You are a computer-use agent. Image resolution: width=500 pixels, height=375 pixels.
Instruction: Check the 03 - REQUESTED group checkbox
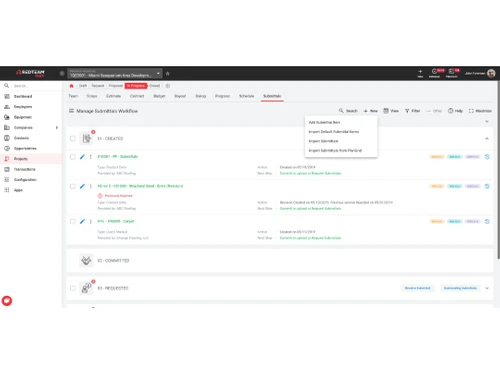point(73,288)
